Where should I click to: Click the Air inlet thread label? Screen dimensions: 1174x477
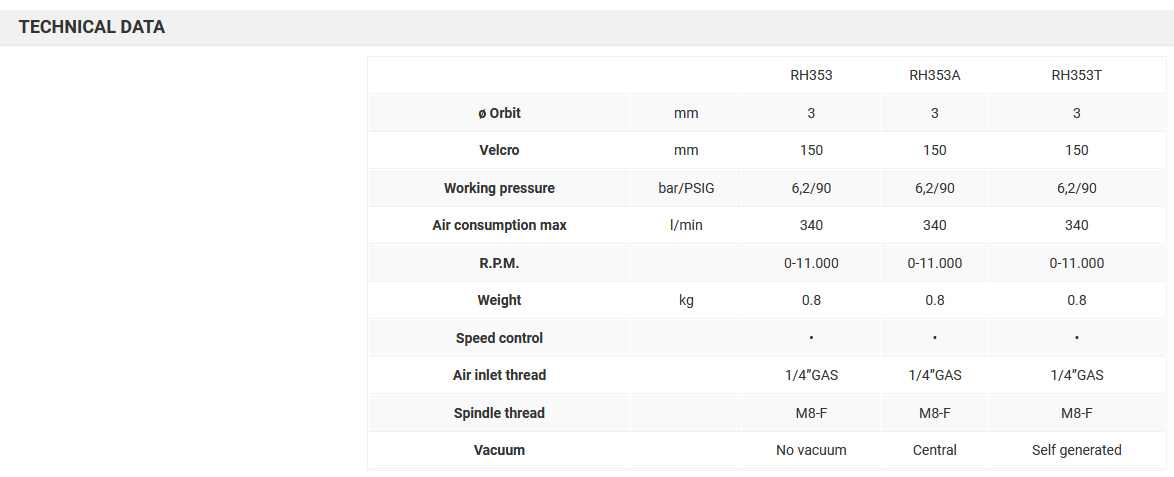click(499, 375)
